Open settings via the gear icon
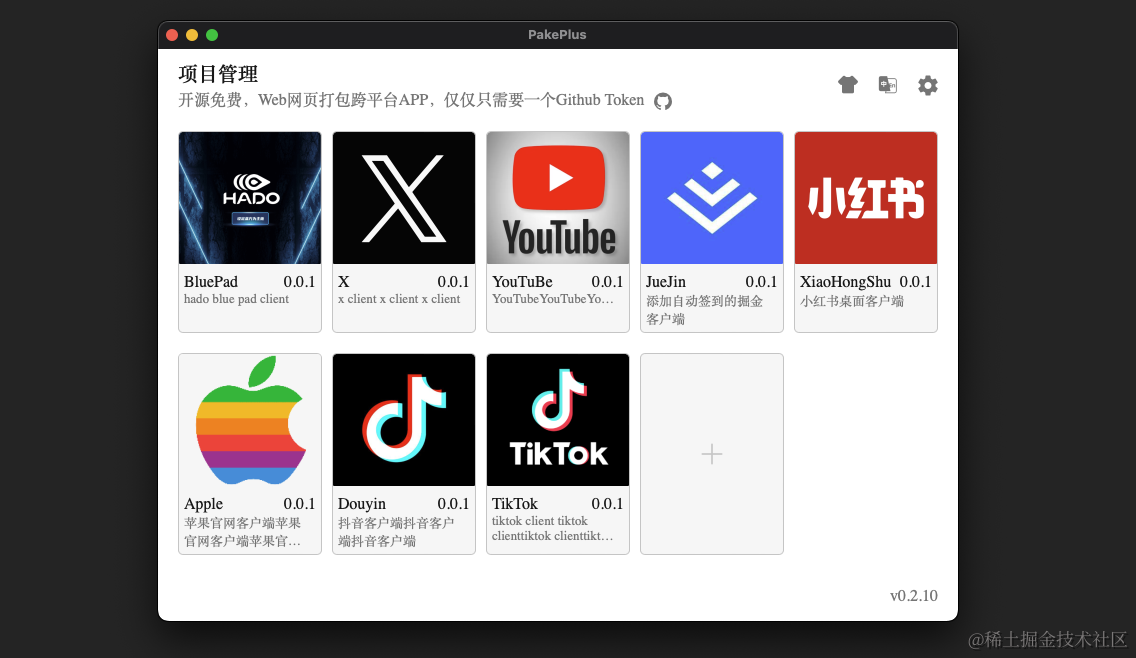1136x658 pixels. [x=927, y=86]
